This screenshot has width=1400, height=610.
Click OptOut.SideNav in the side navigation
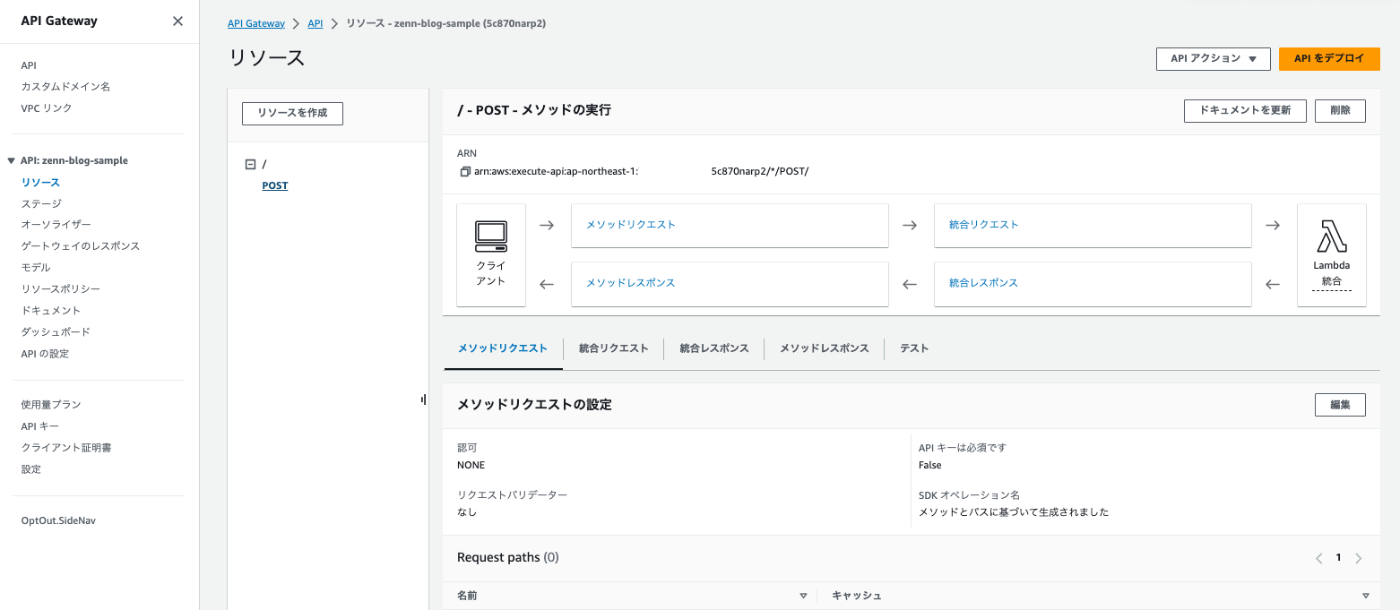[x=58, y=521]
